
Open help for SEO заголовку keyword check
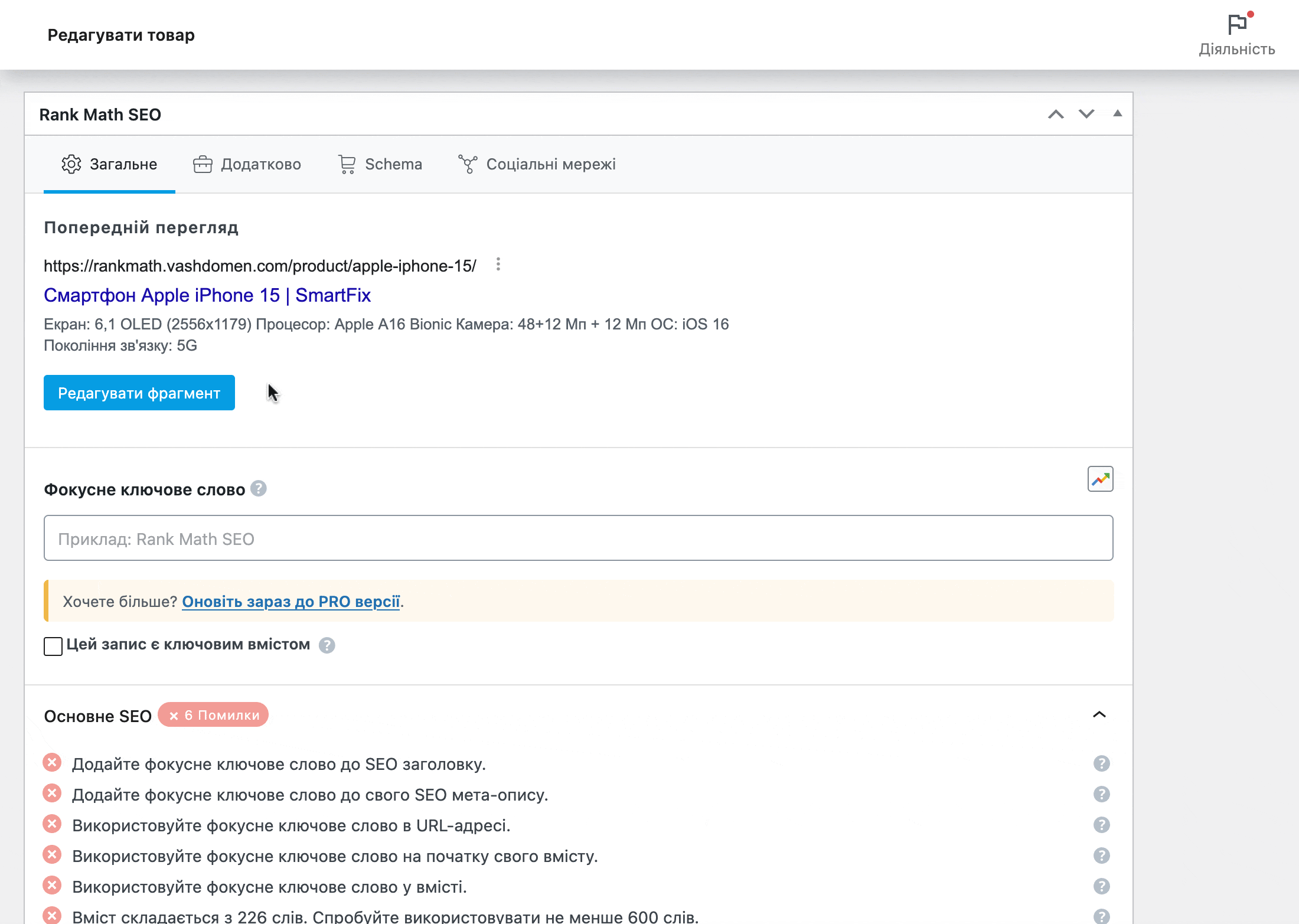pyautogui.click(x=1102, y=763)
